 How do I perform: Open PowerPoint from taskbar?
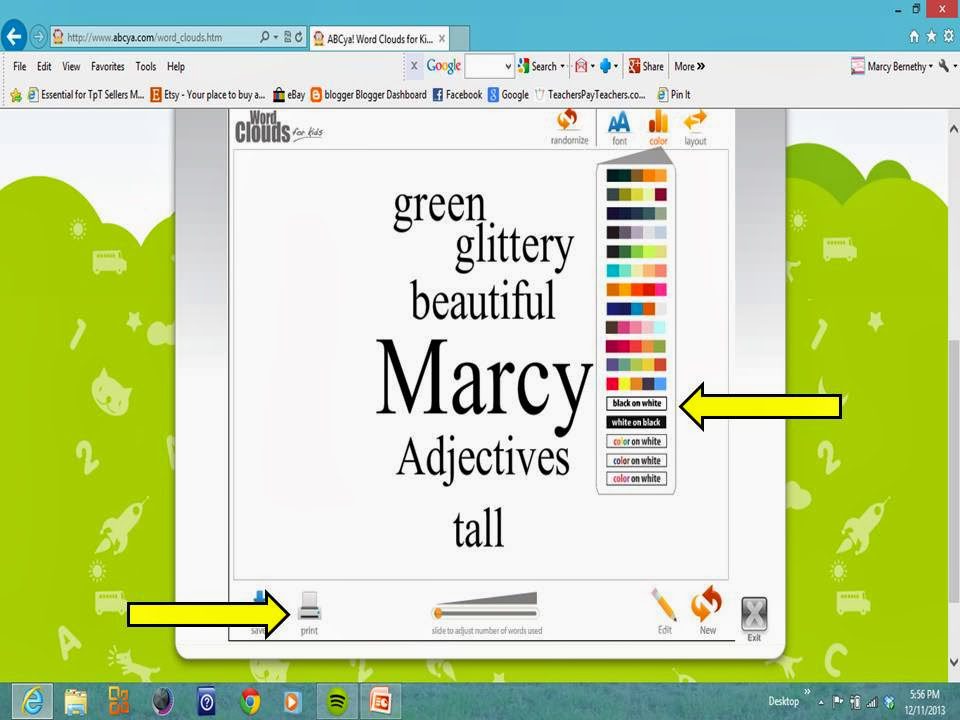click(380, 702)
